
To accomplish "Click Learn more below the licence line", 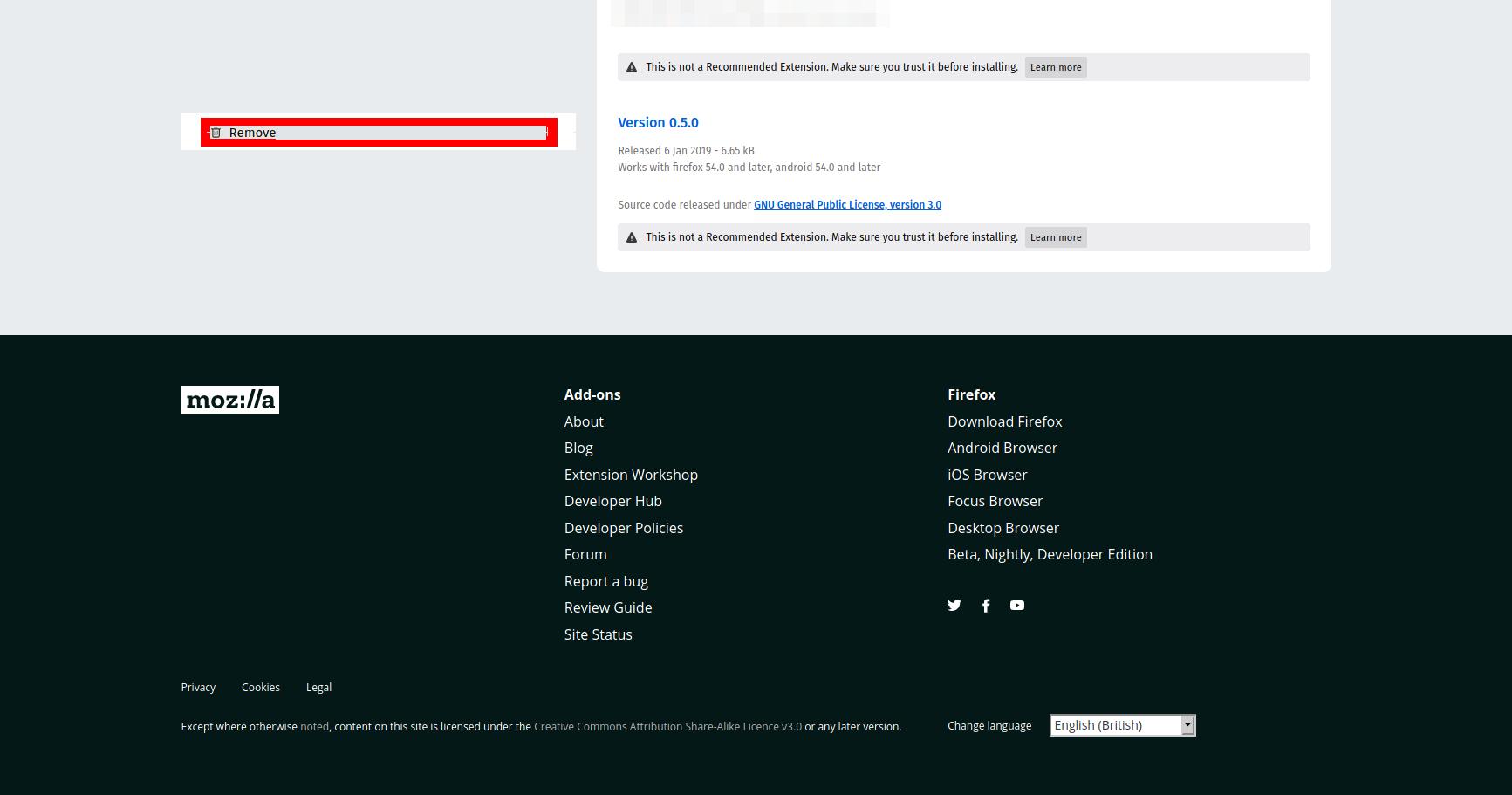I will click(1056, 237).
